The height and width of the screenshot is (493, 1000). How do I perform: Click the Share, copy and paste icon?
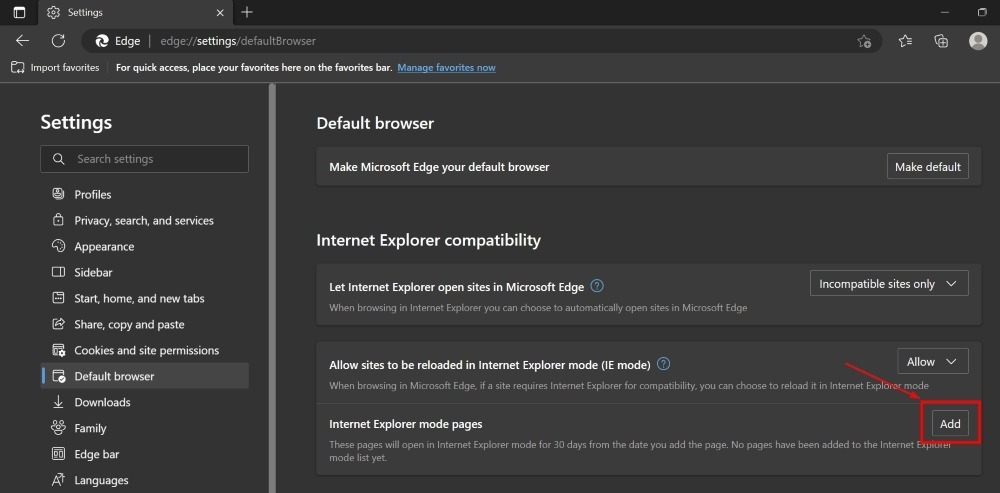pyautogui.click(x=59, y=324)
